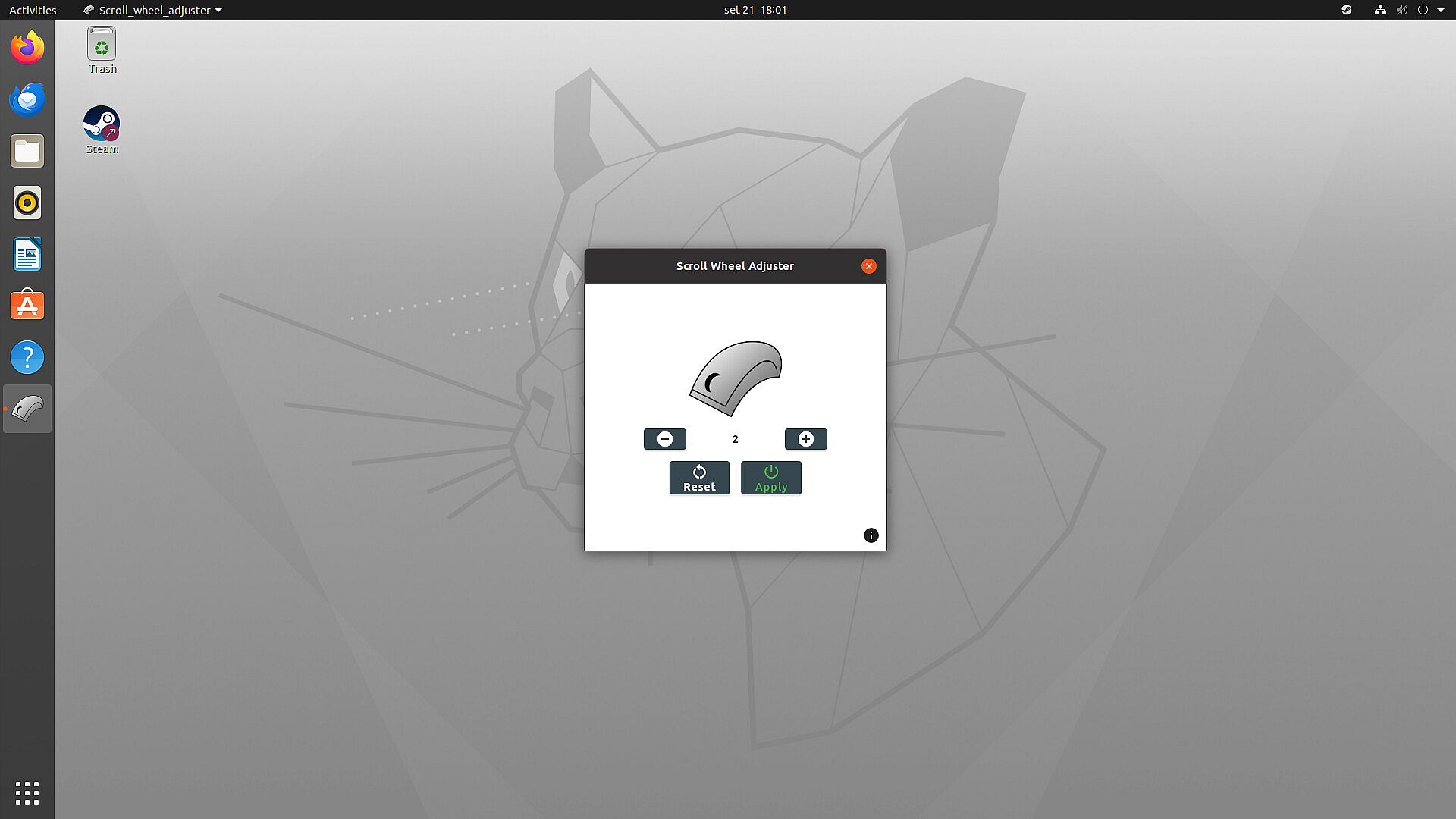Click the scroll wheel mouse image
The image size is (1456, 819).
(735, 378)
